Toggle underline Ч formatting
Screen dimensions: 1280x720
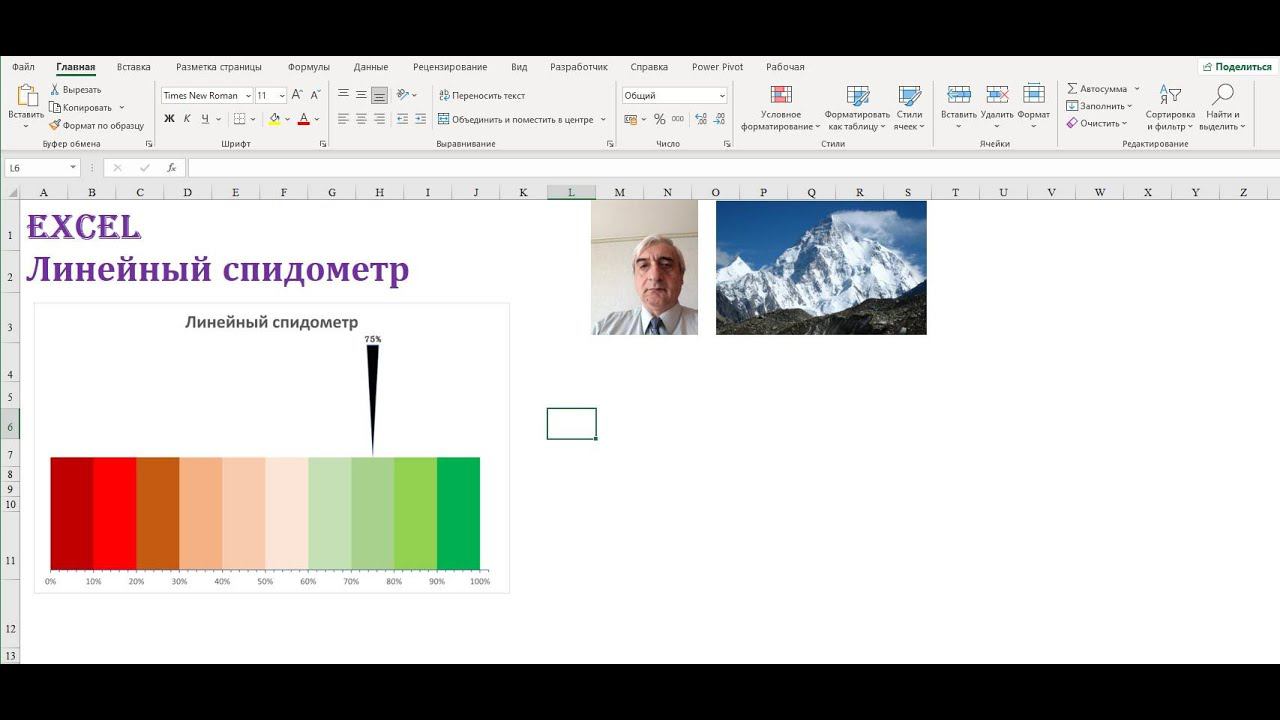205,119
